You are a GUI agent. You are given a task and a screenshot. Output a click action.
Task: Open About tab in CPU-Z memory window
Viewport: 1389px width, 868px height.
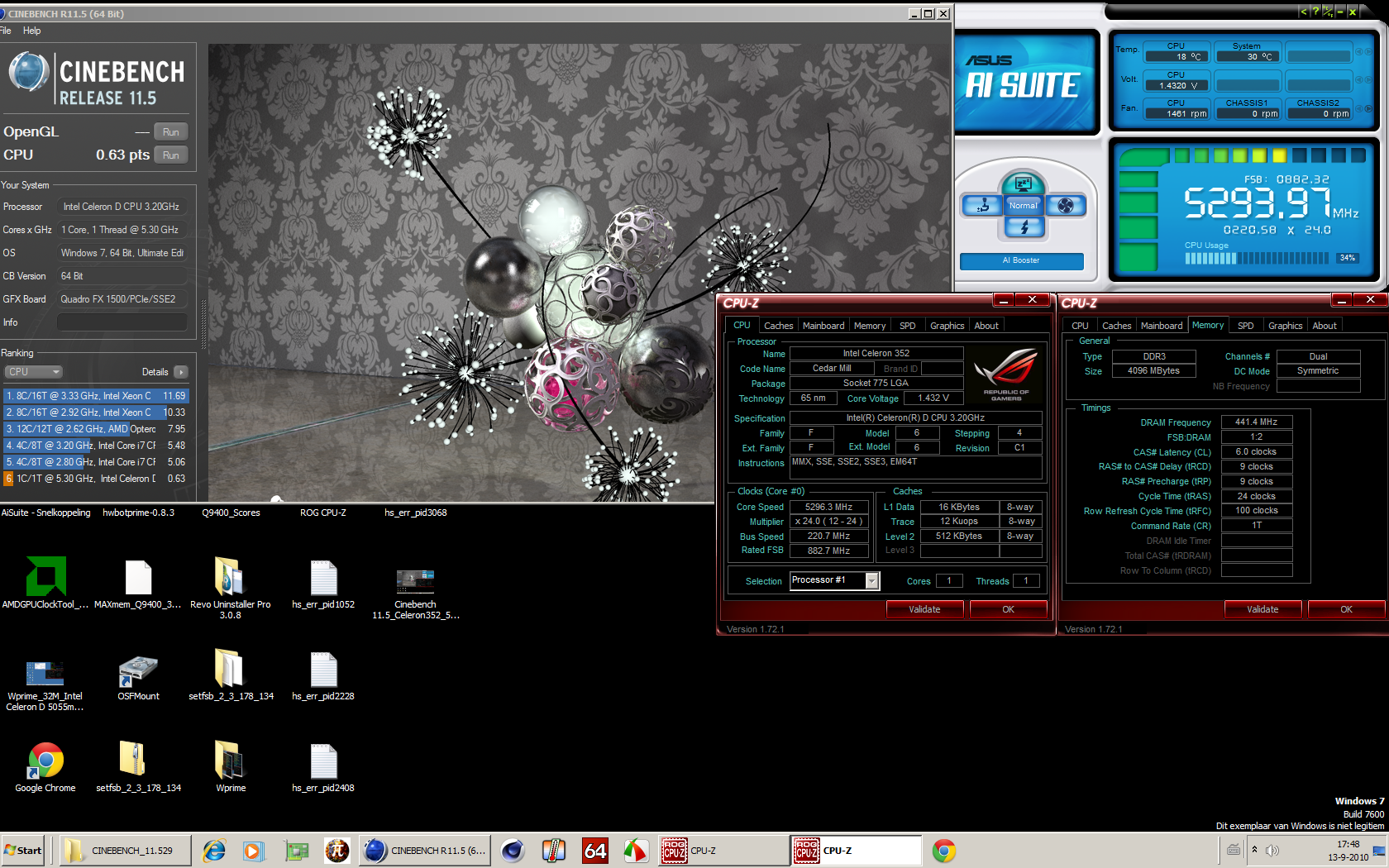click(x=1325, y=326)
